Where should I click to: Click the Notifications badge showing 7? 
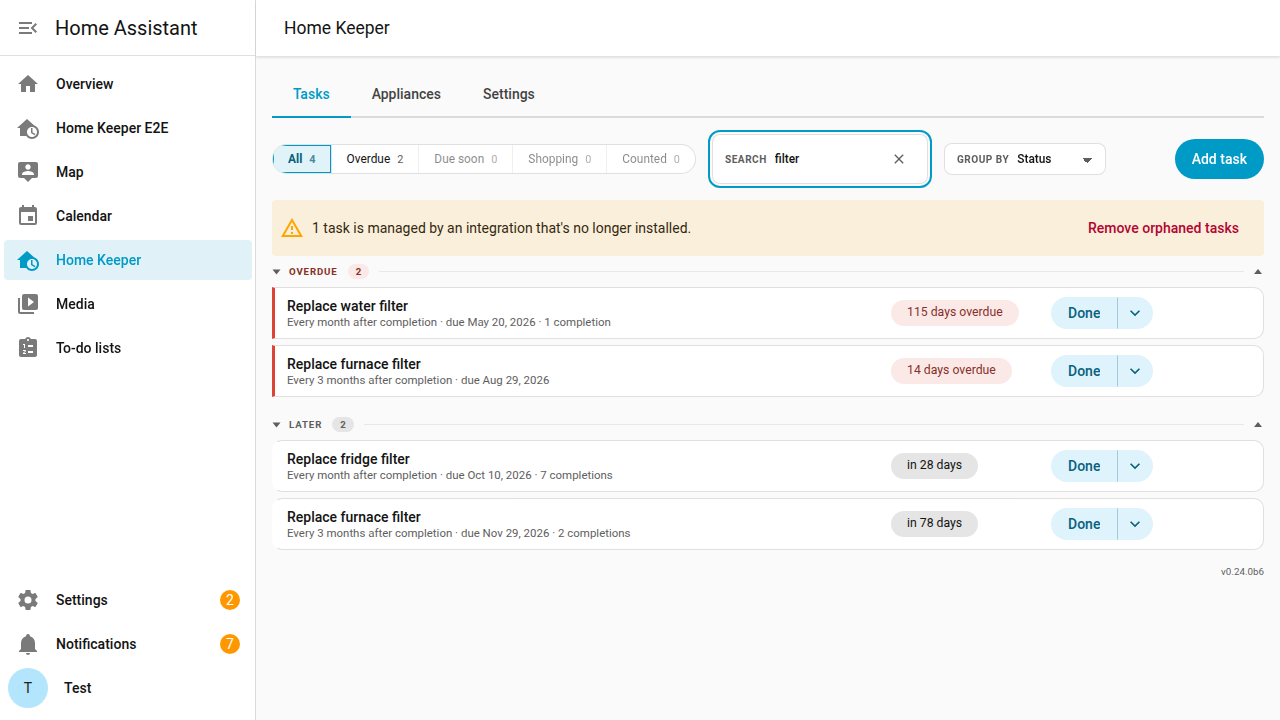tap(230, 644)
